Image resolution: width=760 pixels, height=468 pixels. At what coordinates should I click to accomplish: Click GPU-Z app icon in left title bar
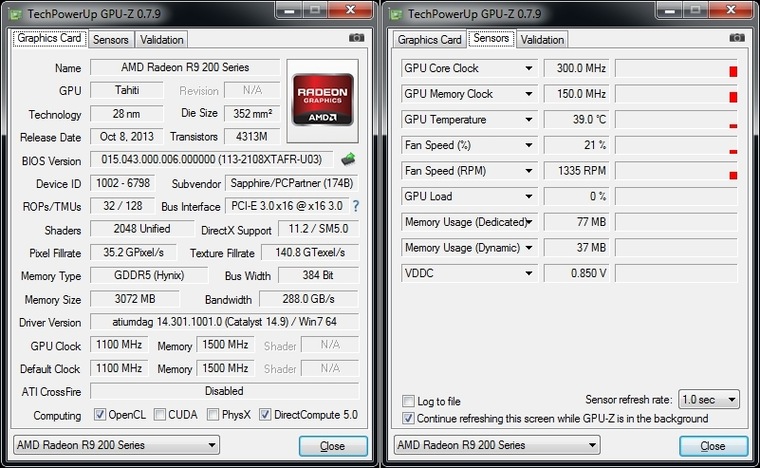(x=16, y=14)
